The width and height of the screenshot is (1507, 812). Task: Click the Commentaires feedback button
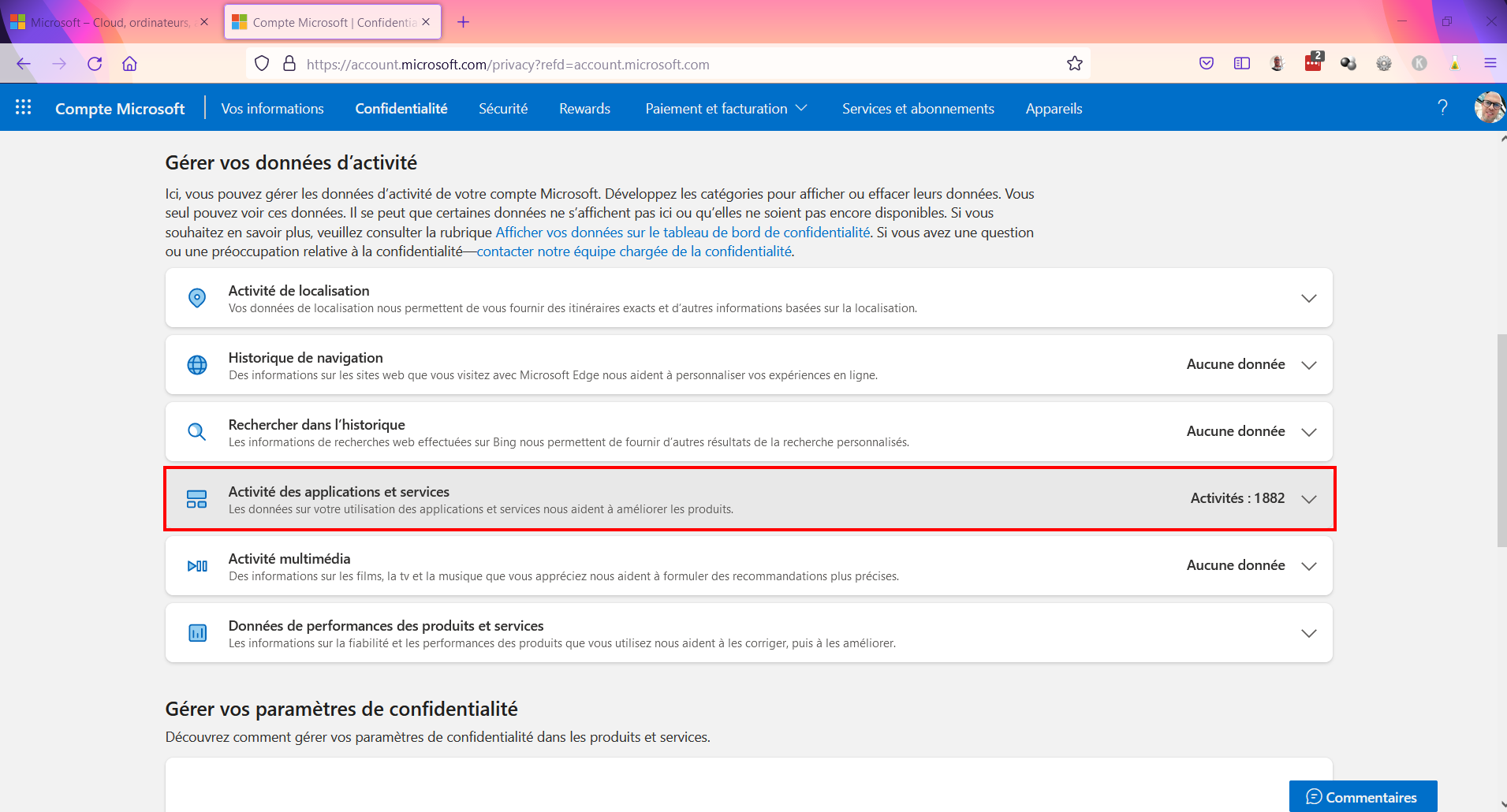click(1363, 796)
